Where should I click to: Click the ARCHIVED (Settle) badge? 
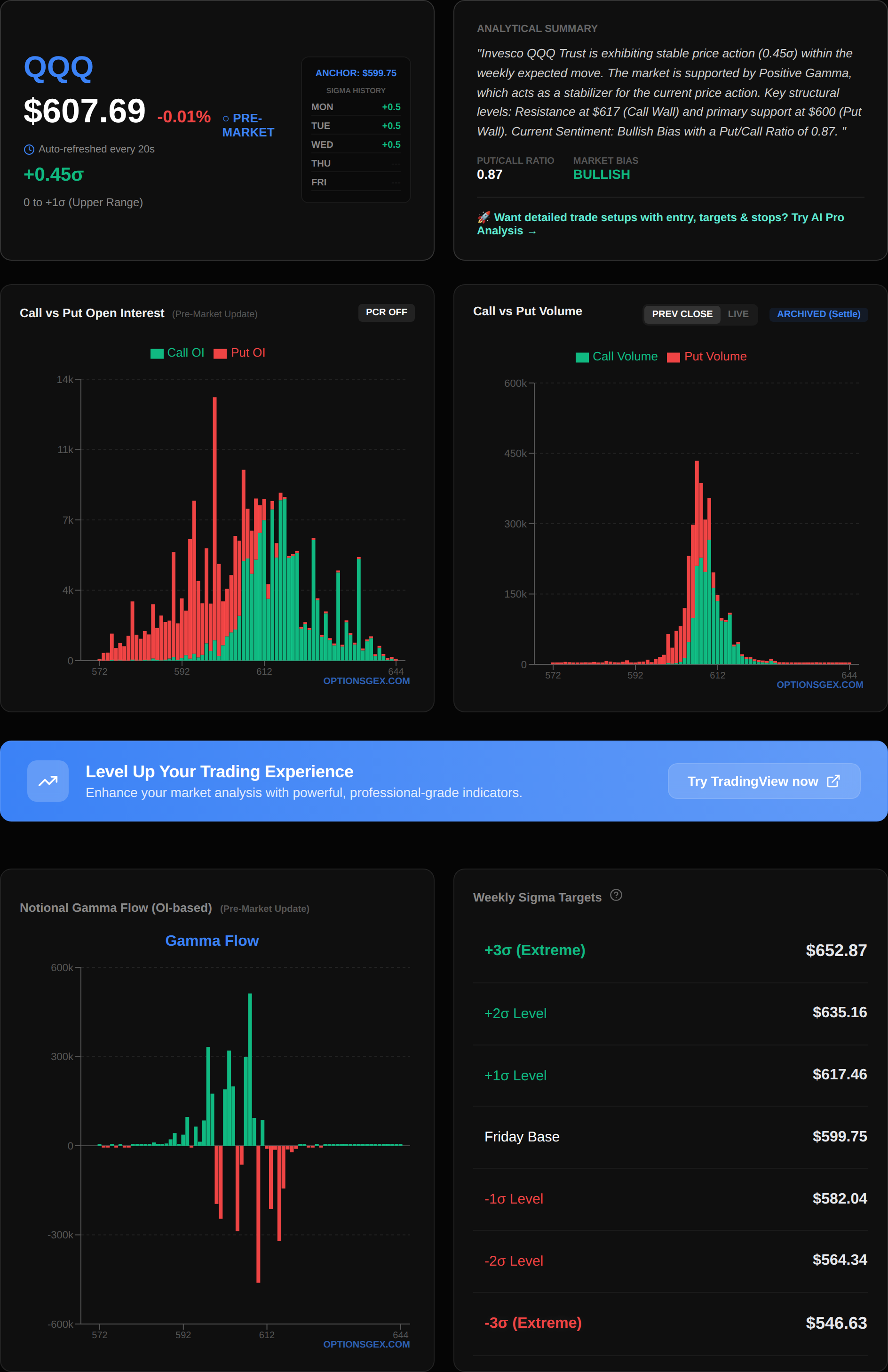(x=818, y=314)
